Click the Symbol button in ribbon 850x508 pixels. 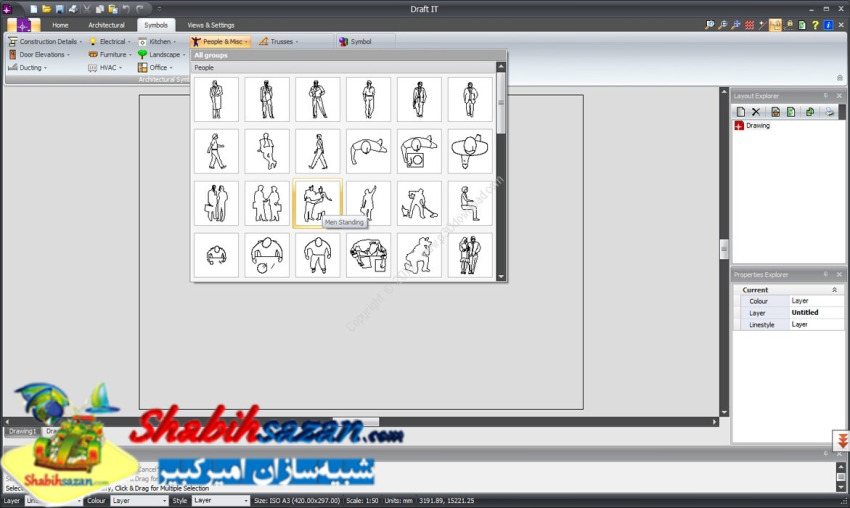[x=356, y=42]
